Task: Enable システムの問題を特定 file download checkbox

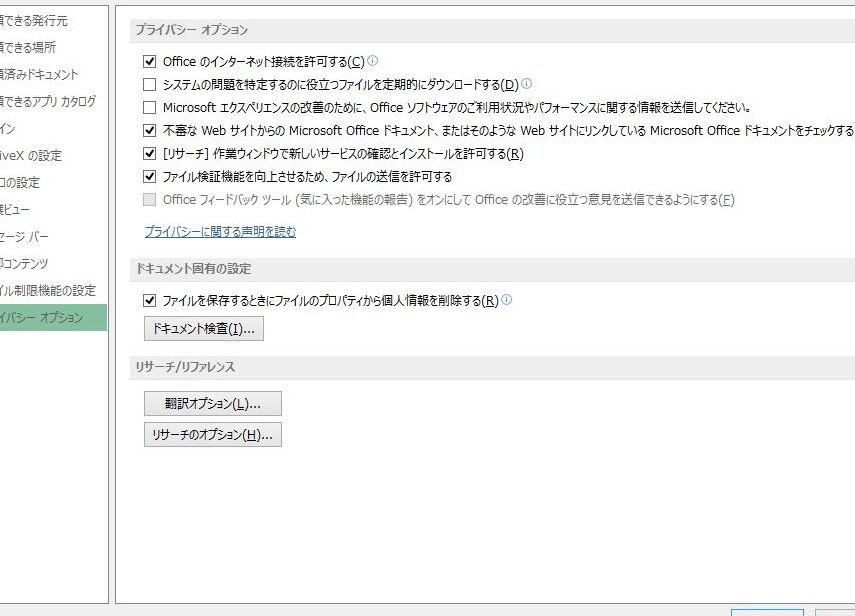Action: [x=150, y=85]
